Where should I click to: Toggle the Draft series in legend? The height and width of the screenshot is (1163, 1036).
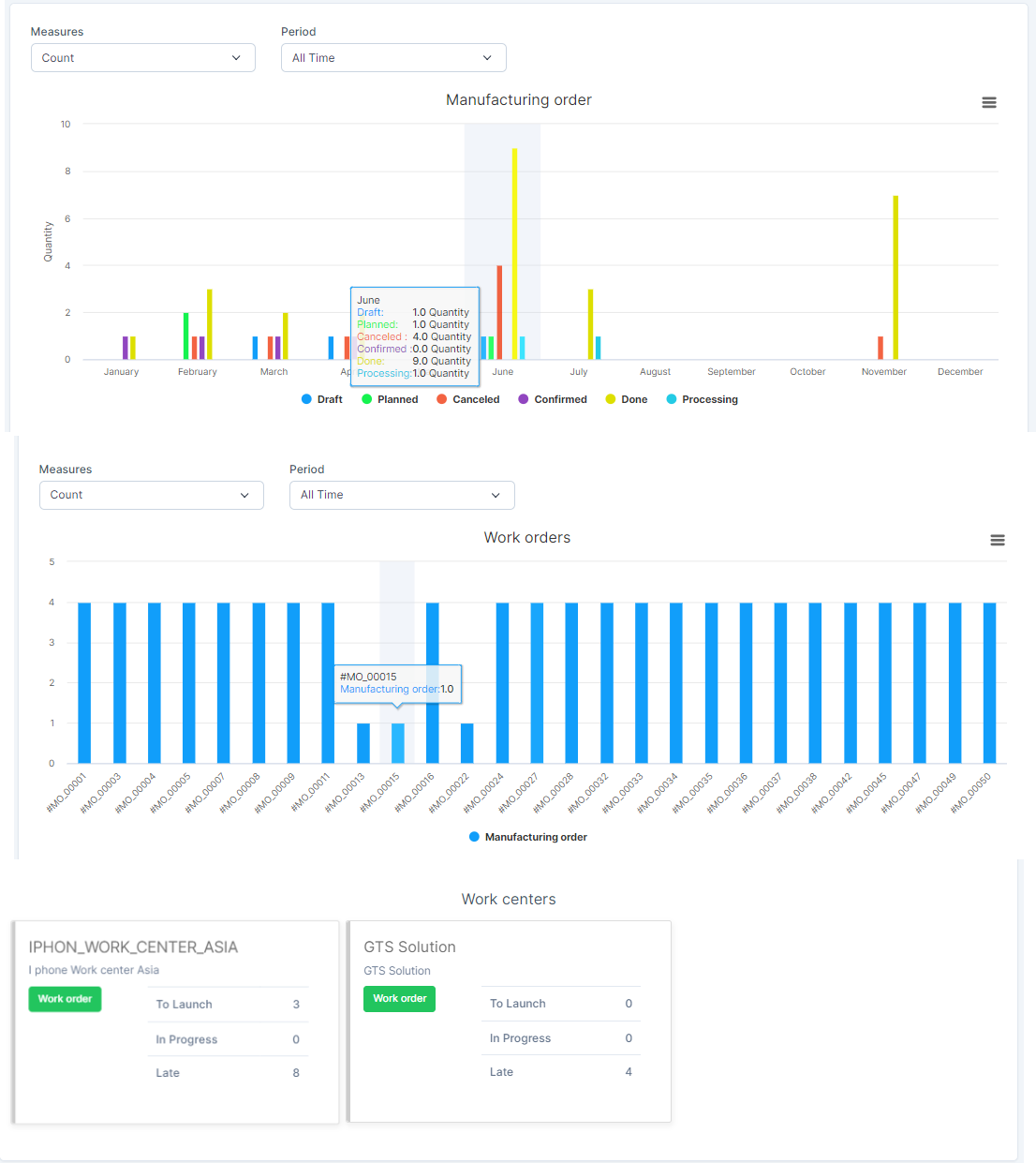pos(321,399)
